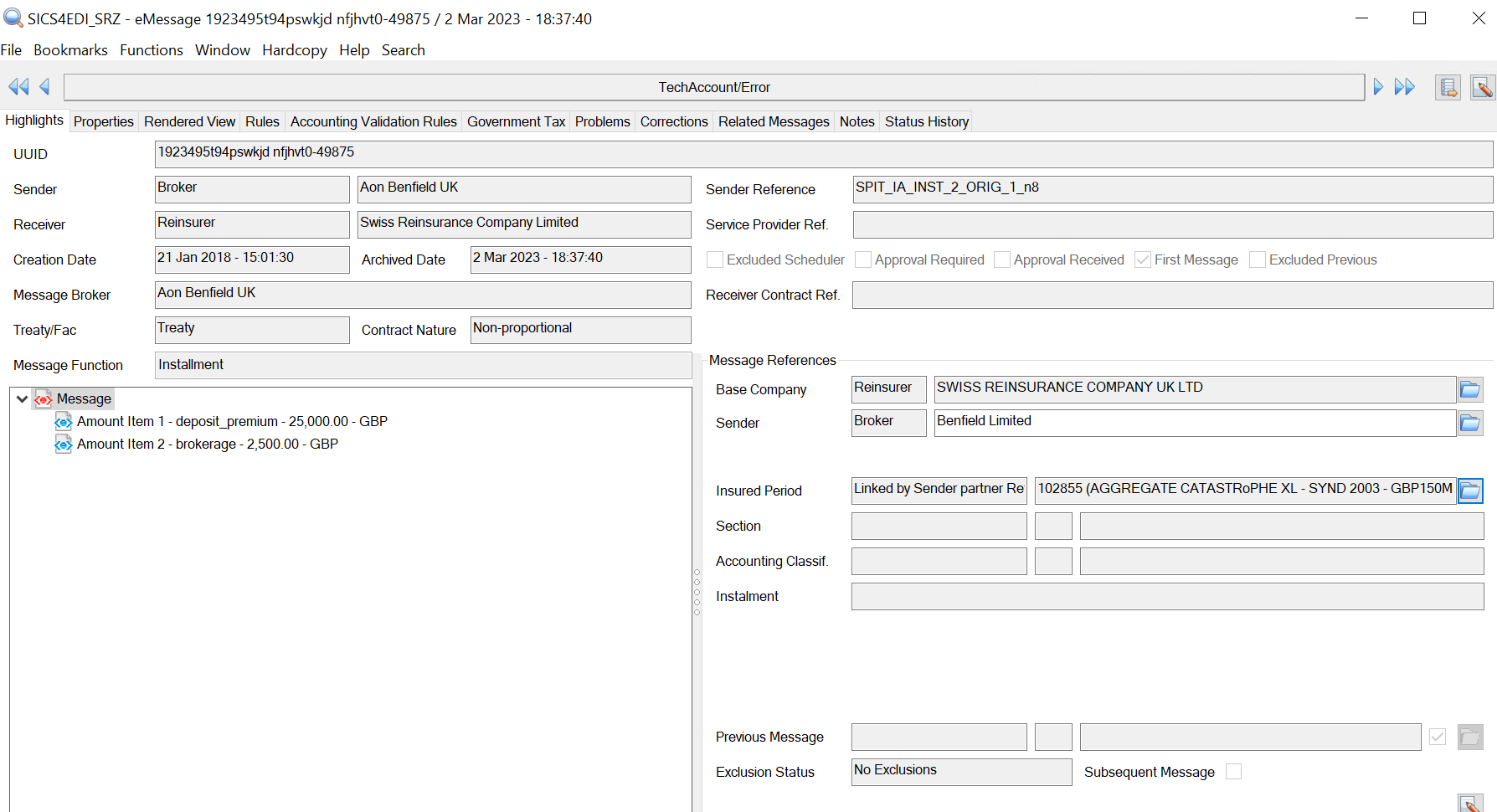Click the pencil edit icon in top toolbar
The image size is (1497, 812).
point(1482,87)
